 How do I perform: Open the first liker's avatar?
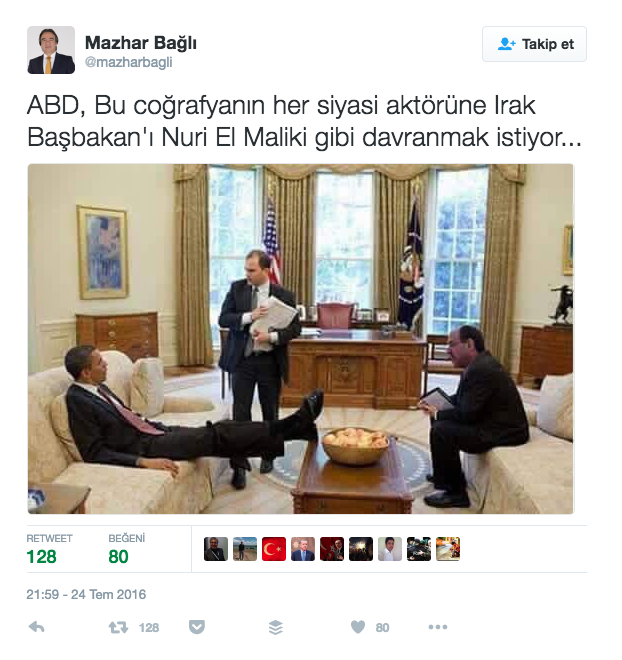click(216, 549)
